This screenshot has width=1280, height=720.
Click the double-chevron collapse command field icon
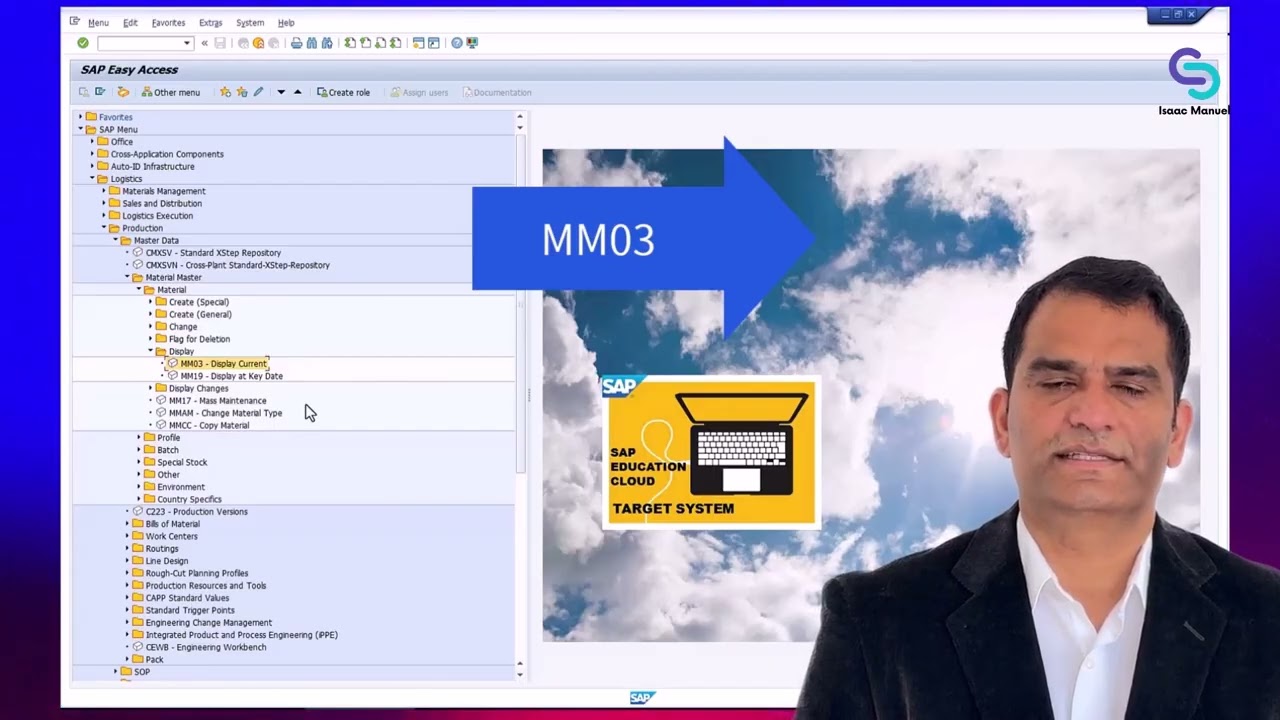[204, 43]
